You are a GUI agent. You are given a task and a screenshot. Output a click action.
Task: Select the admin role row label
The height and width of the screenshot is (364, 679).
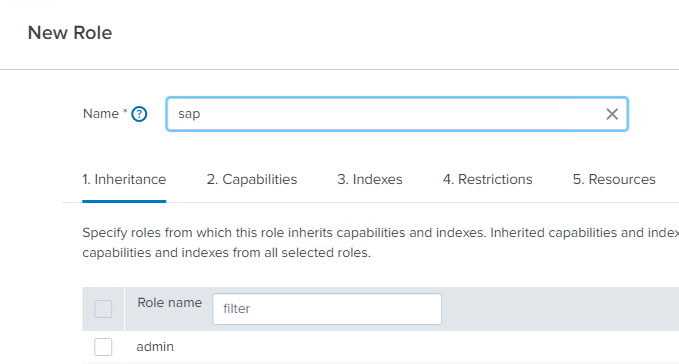coord(155,347)
